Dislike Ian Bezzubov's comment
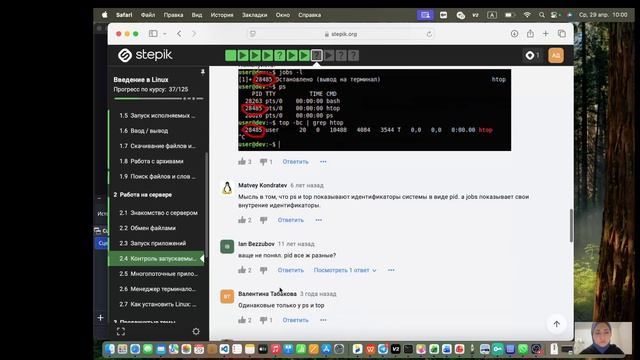 click(264, 270)
